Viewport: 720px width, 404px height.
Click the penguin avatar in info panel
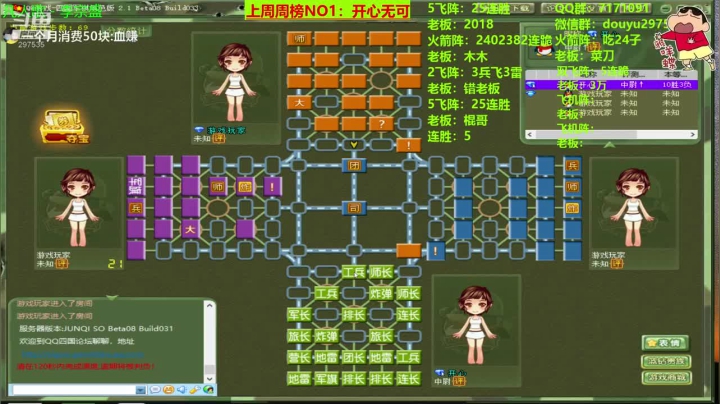pyautogui.click(x=545, y=50)
